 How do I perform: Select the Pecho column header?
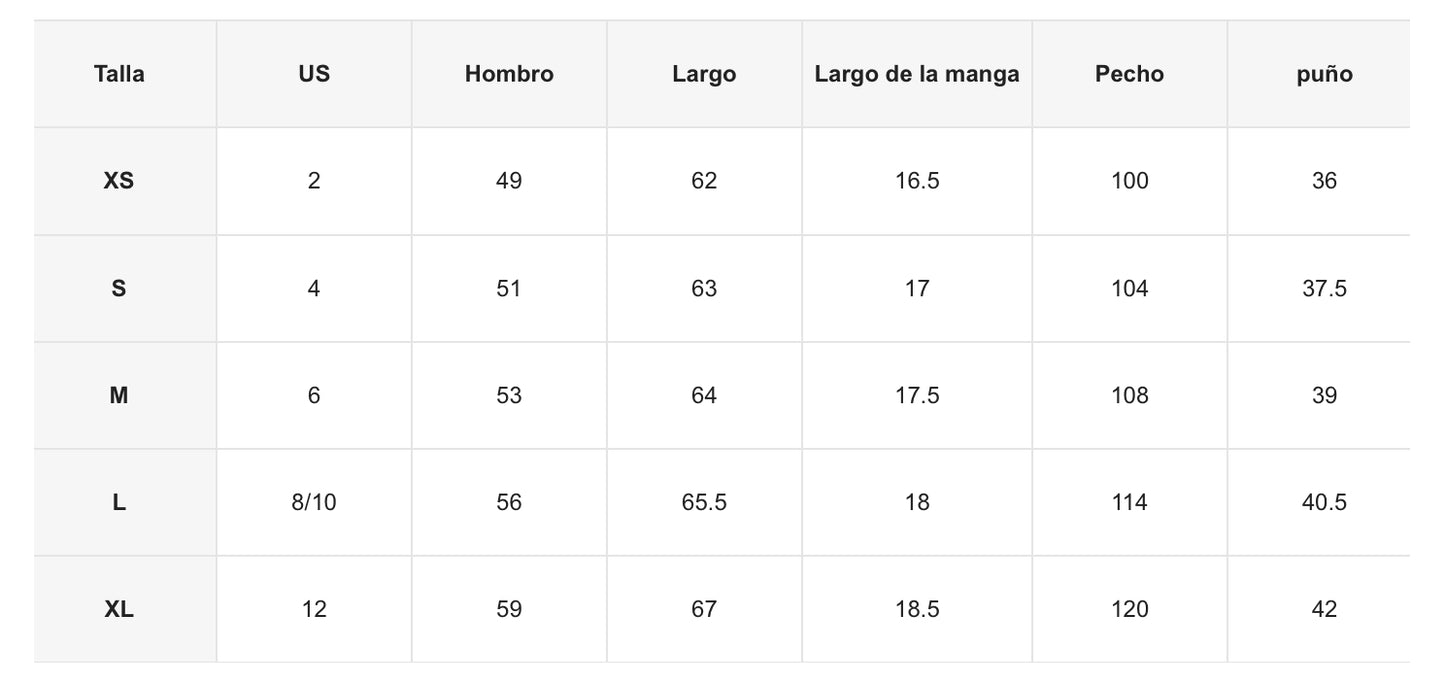point(1129,74)
